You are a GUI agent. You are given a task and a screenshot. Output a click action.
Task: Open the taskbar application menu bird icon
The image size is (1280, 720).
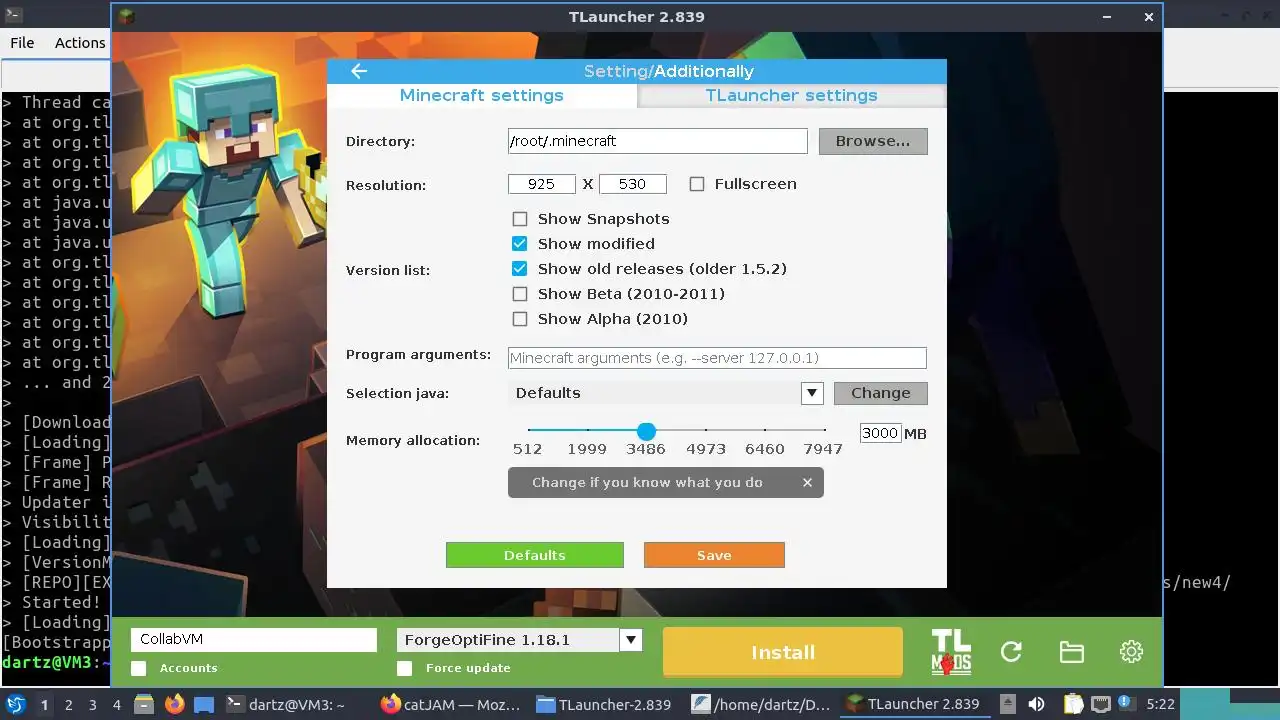pyautogui.click(x=17, y=704)
